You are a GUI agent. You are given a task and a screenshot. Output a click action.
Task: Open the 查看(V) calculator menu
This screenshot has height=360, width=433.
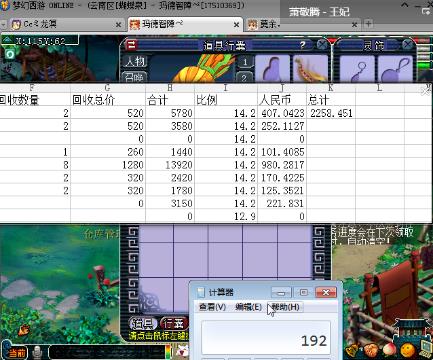click(x=212, y=307)
